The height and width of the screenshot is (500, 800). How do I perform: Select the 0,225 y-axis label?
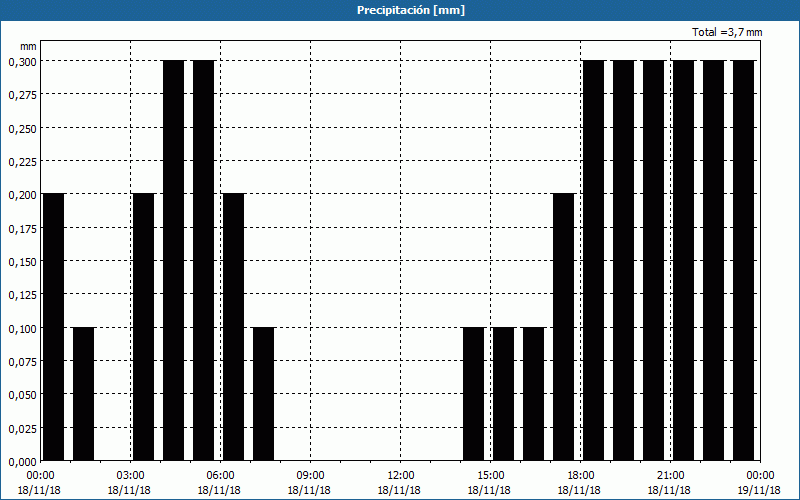pyautogui.click(x=22, y=162)
